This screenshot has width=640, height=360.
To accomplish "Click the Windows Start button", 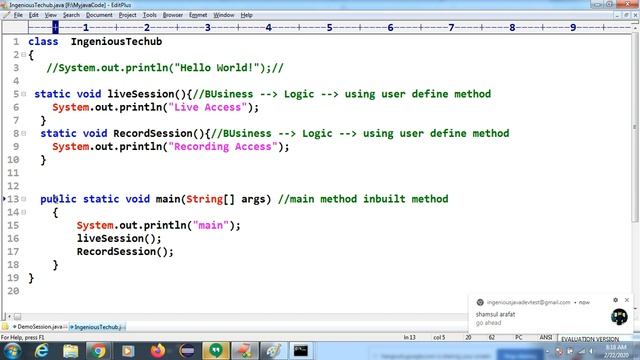I will (x=12, y=351).
